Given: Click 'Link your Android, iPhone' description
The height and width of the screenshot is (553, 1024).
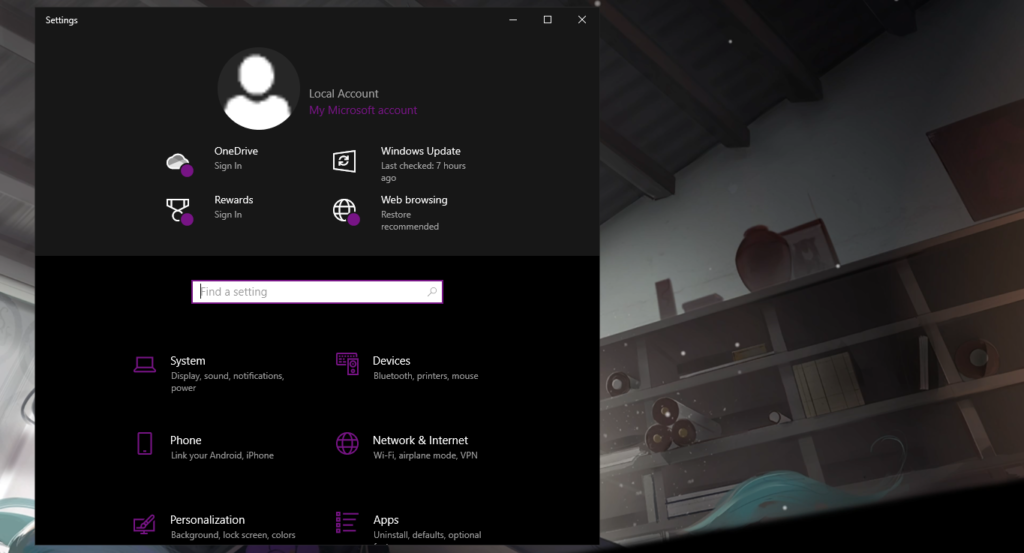Looking at the screenshot, I should pos(222,456).
